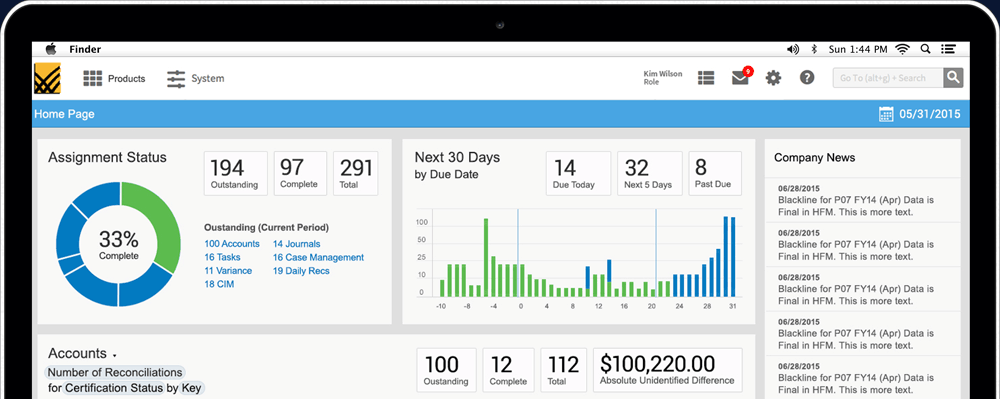Open the Finder menu
The width and height of the screenshot is (1000, 399).
click(85, 49)
